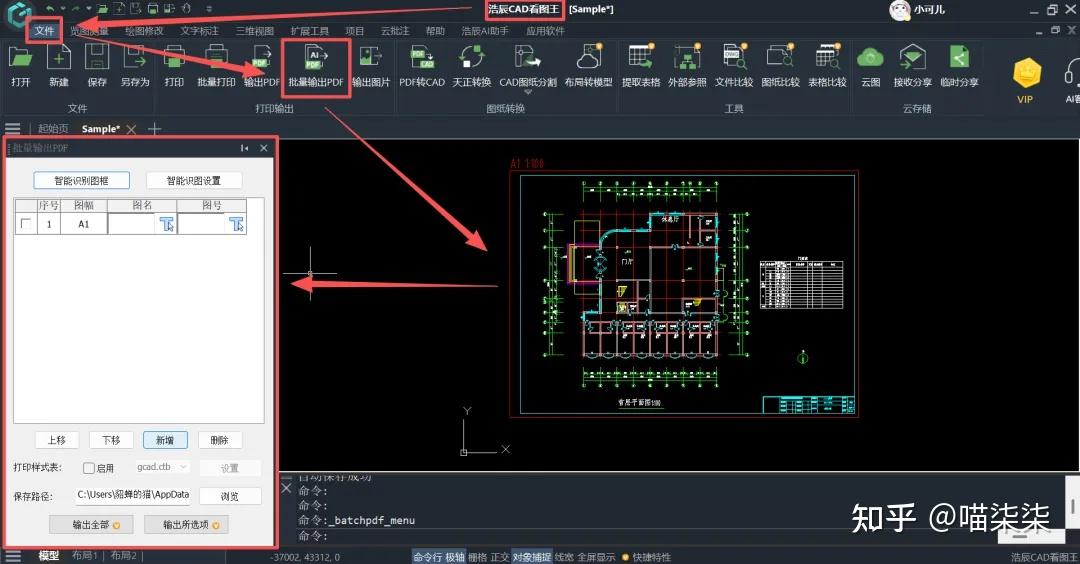Click 接收分享 icon
The image size is (1080, 564).
(912, 66)
